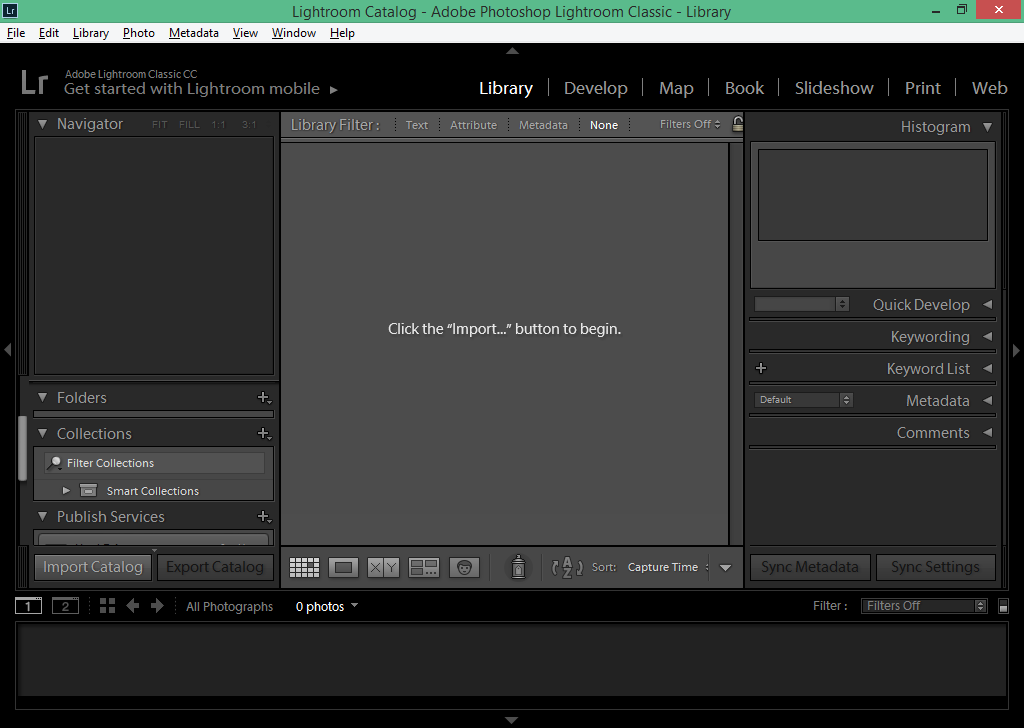Switch to Loupe view

coord(343,567)
